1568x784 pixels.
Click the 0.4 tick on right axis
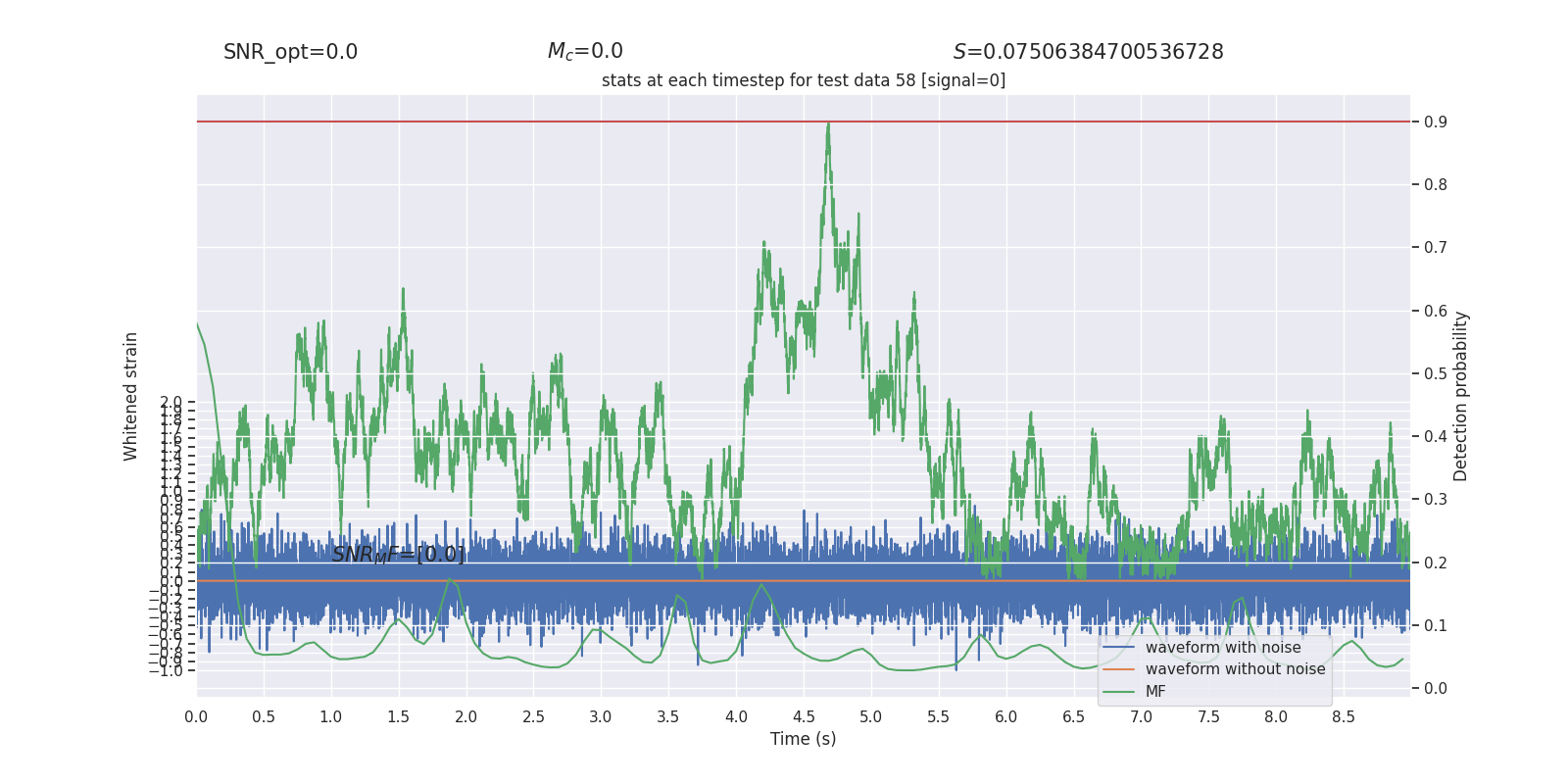click(x=1436, y=437)
